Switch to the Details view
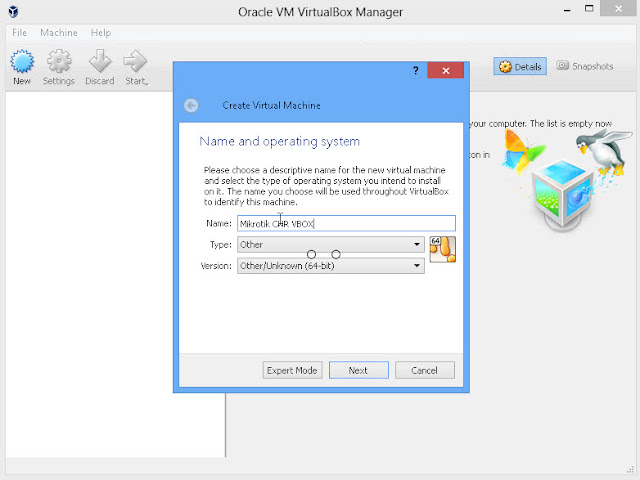This screenshot has height=480, width=640. coord(520,67)
